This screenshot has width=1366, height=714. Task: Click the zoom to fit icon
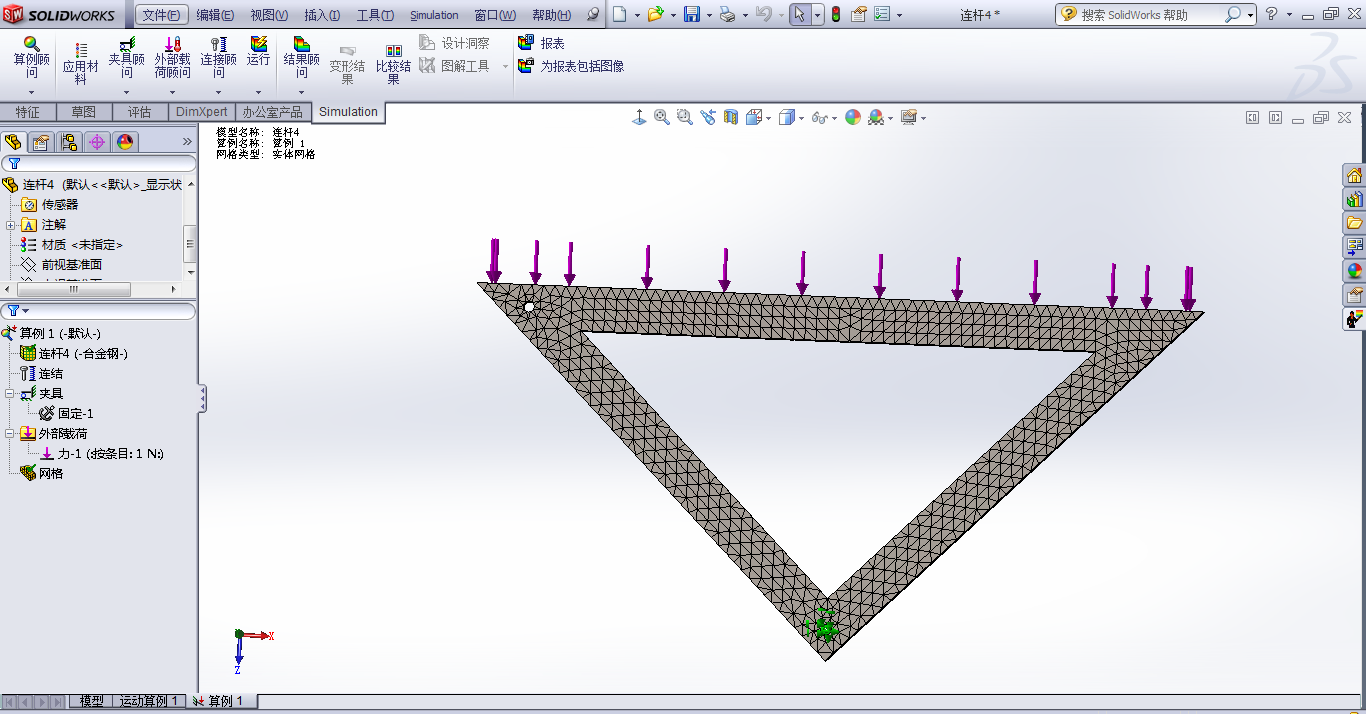662,117
